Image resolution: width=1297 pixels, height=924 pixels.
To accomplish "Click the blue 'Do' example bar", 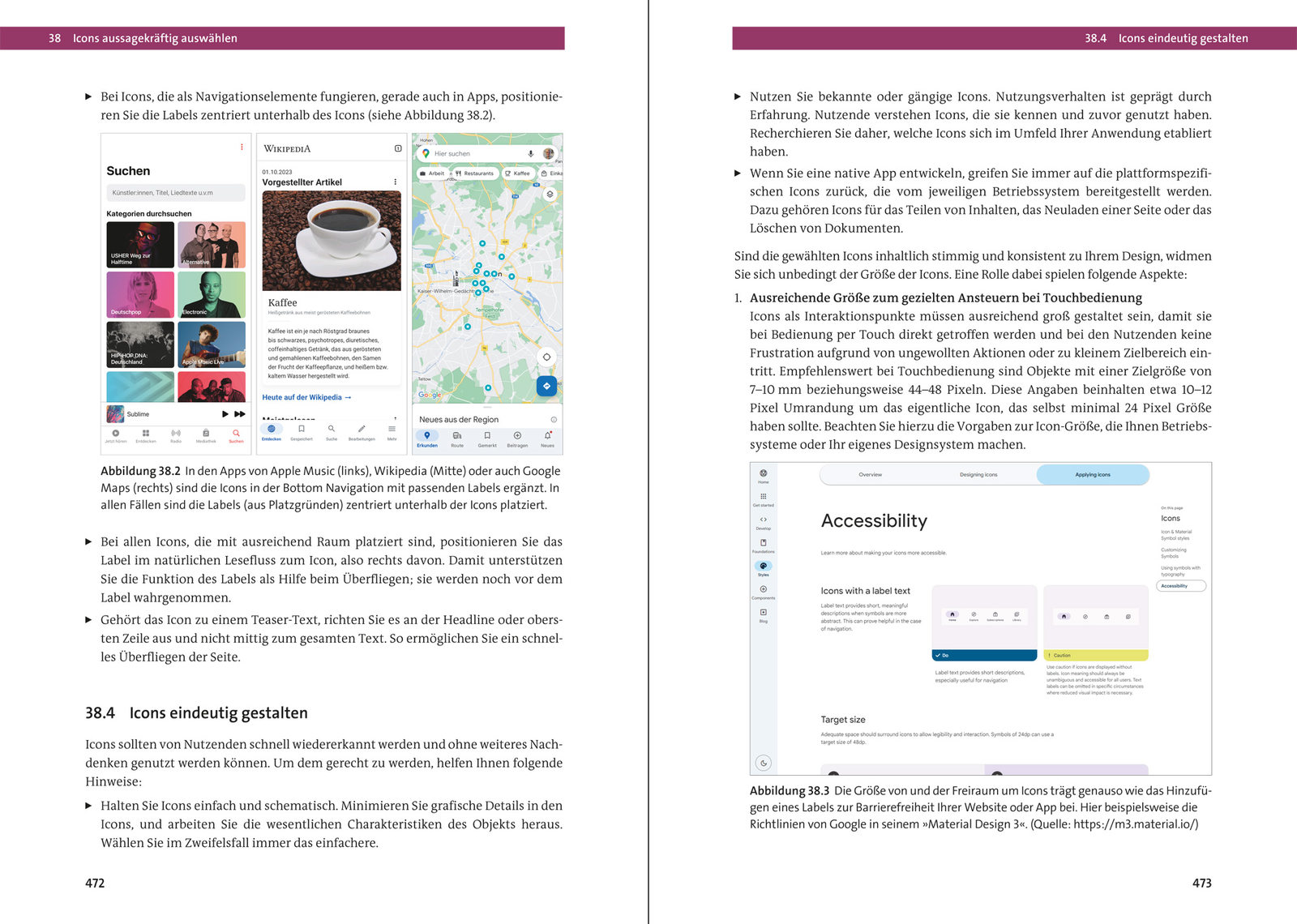I will click(x=985, y=655).
